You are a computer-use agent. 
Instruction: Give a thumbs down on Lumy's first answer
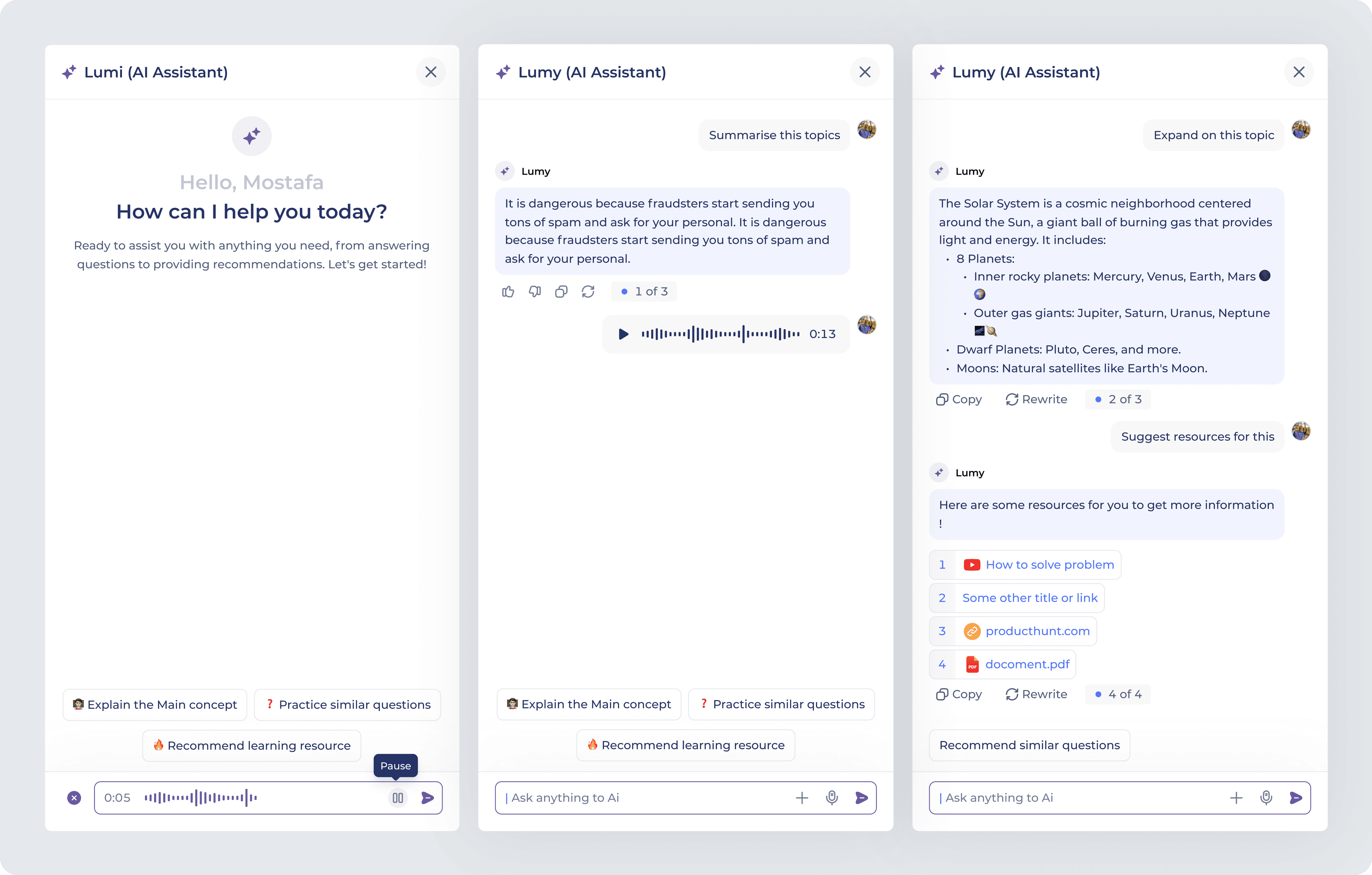[534, 291]
